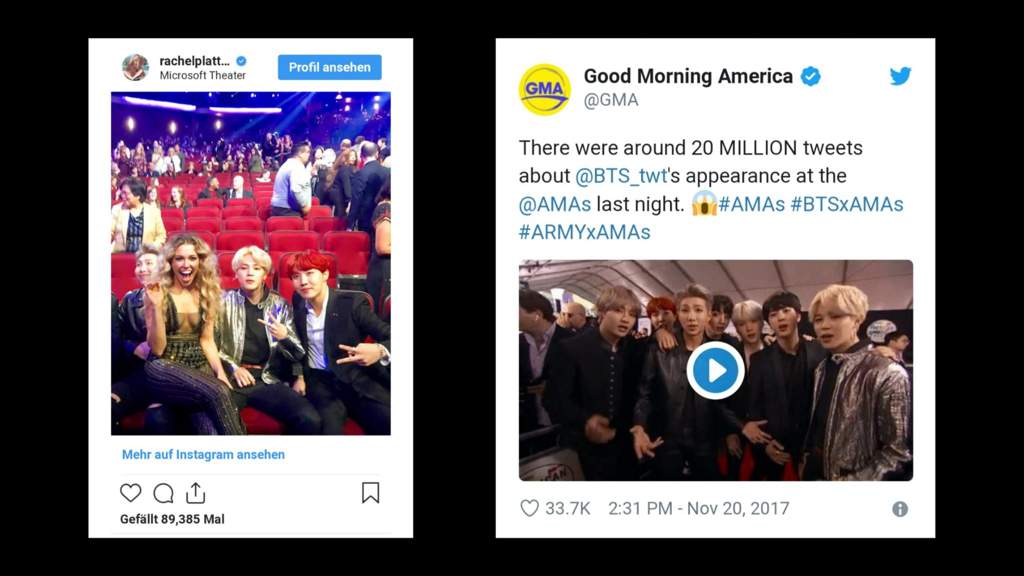Click the GMA profile avatar
This screenshot has height=576, width=1024.
click(544, 89)
